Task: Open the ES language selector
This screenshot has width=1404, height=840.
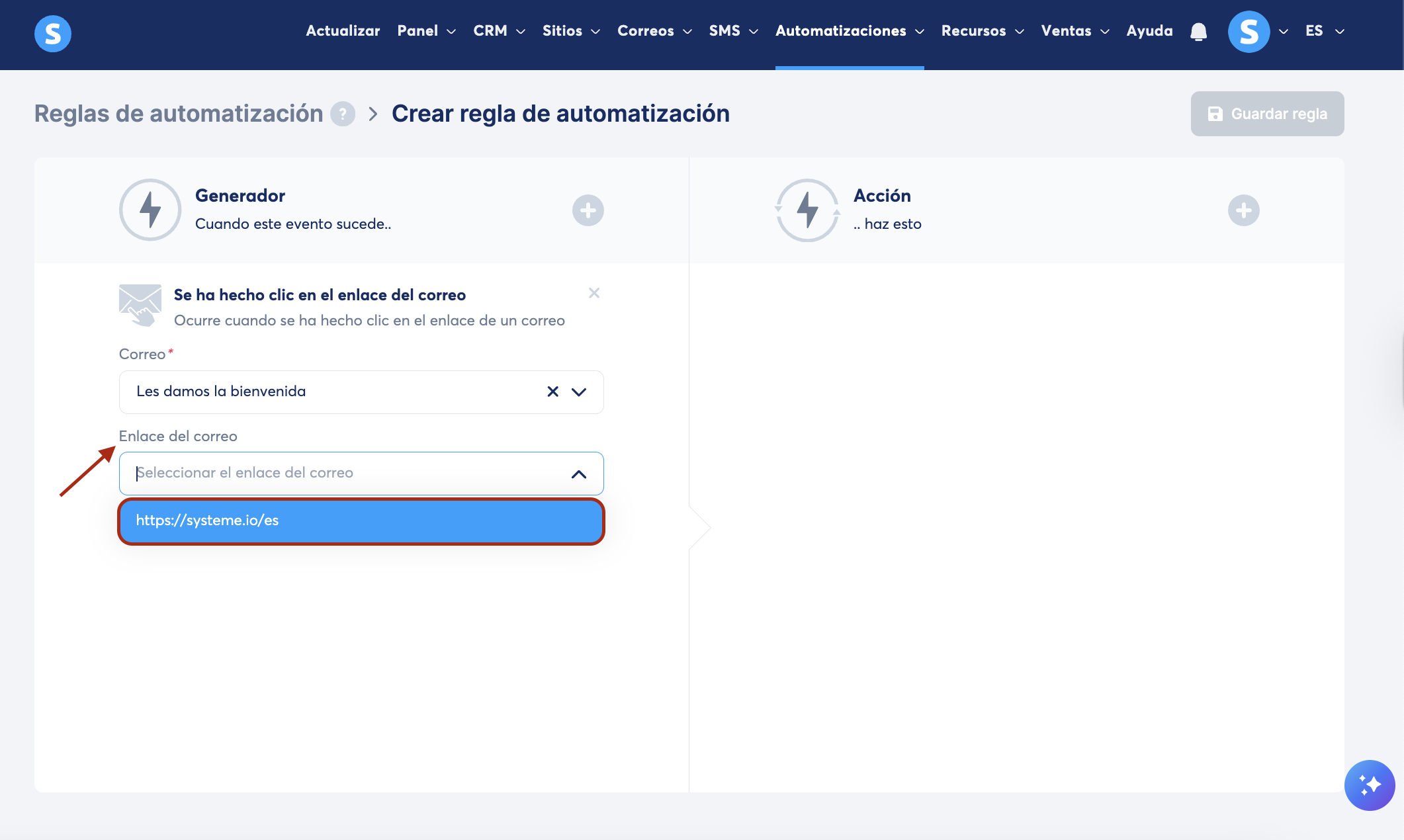Action: click(1324, 31)
